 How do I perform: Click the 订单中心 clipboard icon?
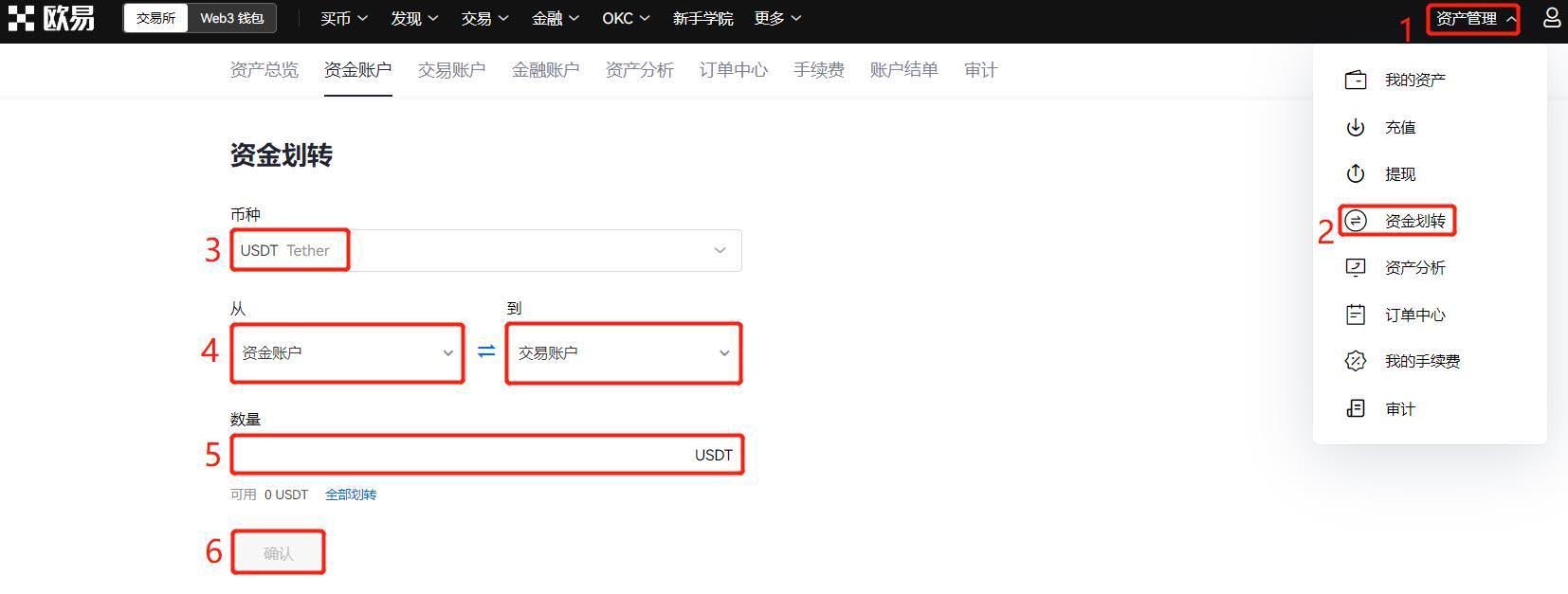[1356, 315]
